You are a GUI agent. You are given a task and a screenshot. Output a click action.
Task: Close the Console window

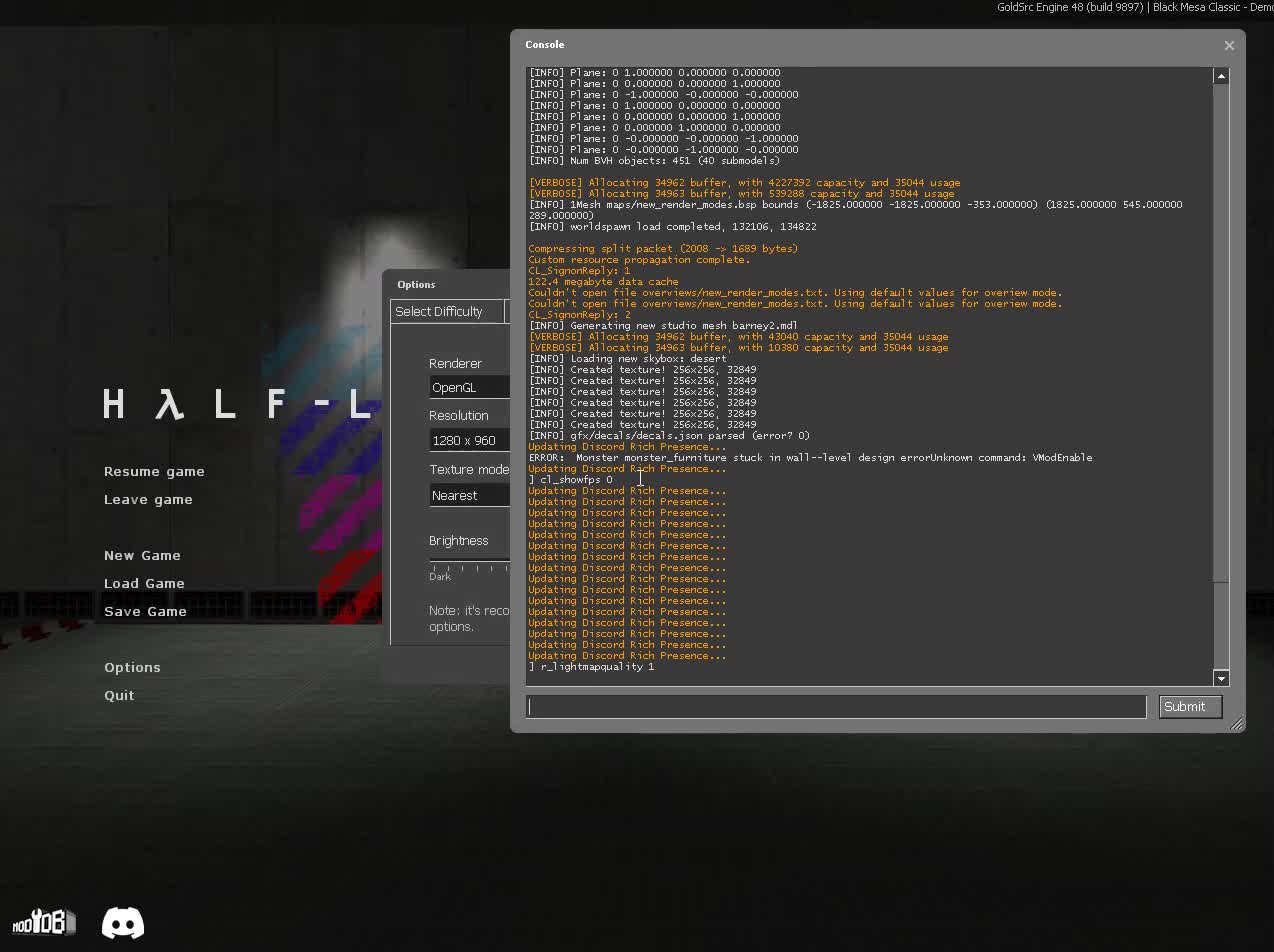click(1229, 45)
